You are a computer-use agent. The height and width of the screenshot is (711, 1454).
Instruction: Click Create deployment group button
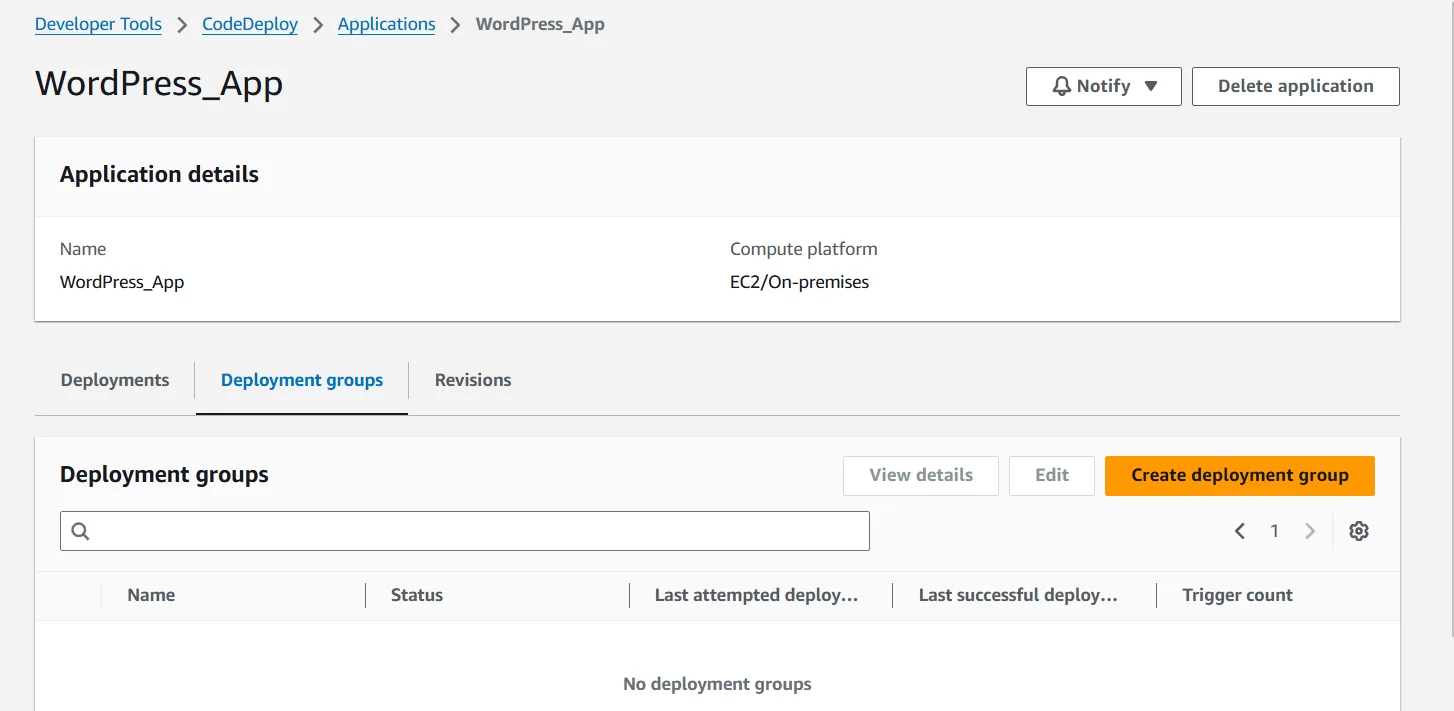coord(1240,475)
